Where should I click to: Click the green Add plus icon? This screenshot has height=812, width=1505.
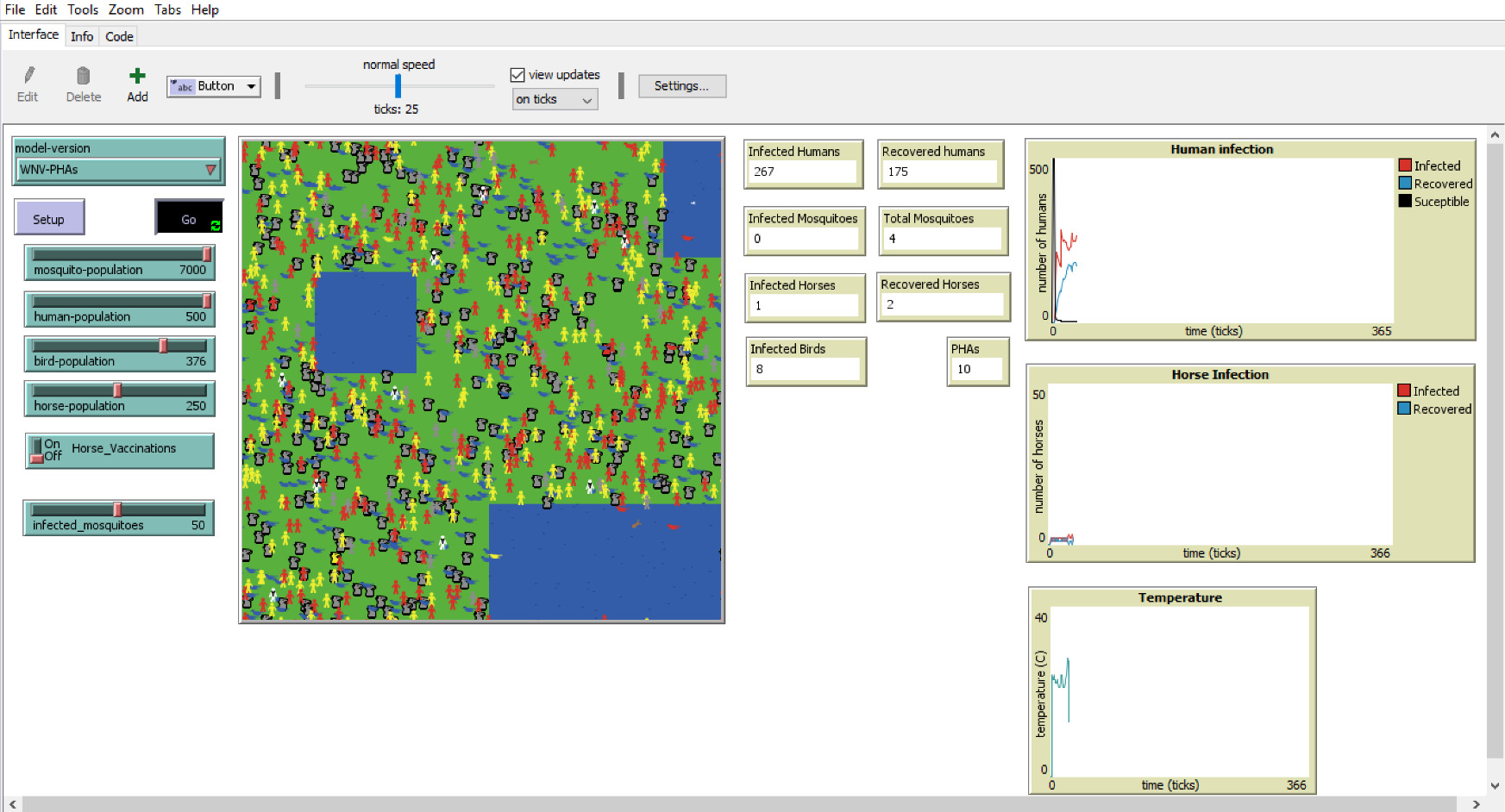click(x=137, y=76)
